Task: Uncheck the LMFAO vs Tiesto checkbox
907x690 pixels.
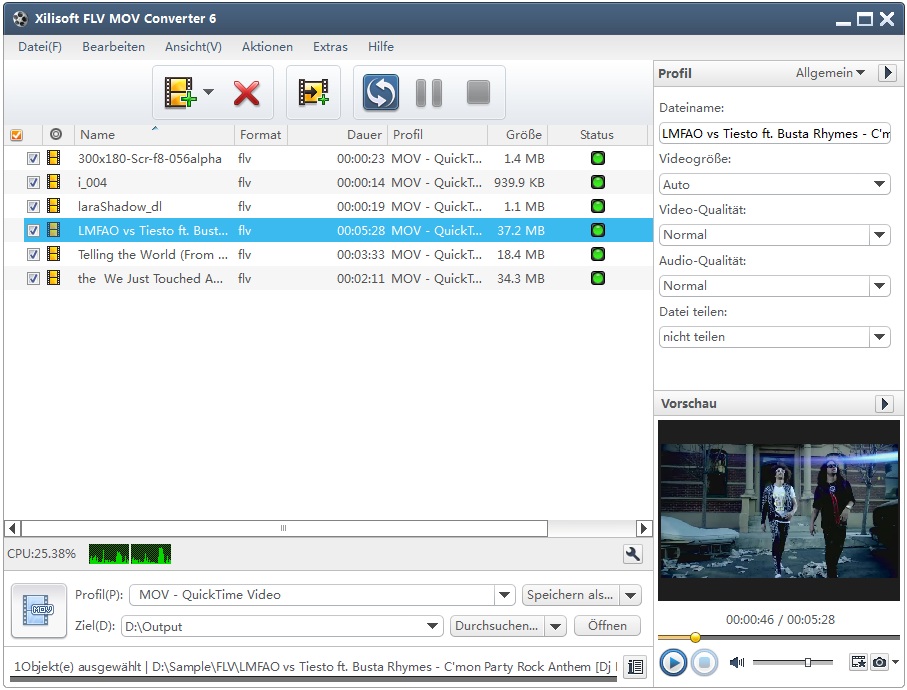Action: point(33,231)
